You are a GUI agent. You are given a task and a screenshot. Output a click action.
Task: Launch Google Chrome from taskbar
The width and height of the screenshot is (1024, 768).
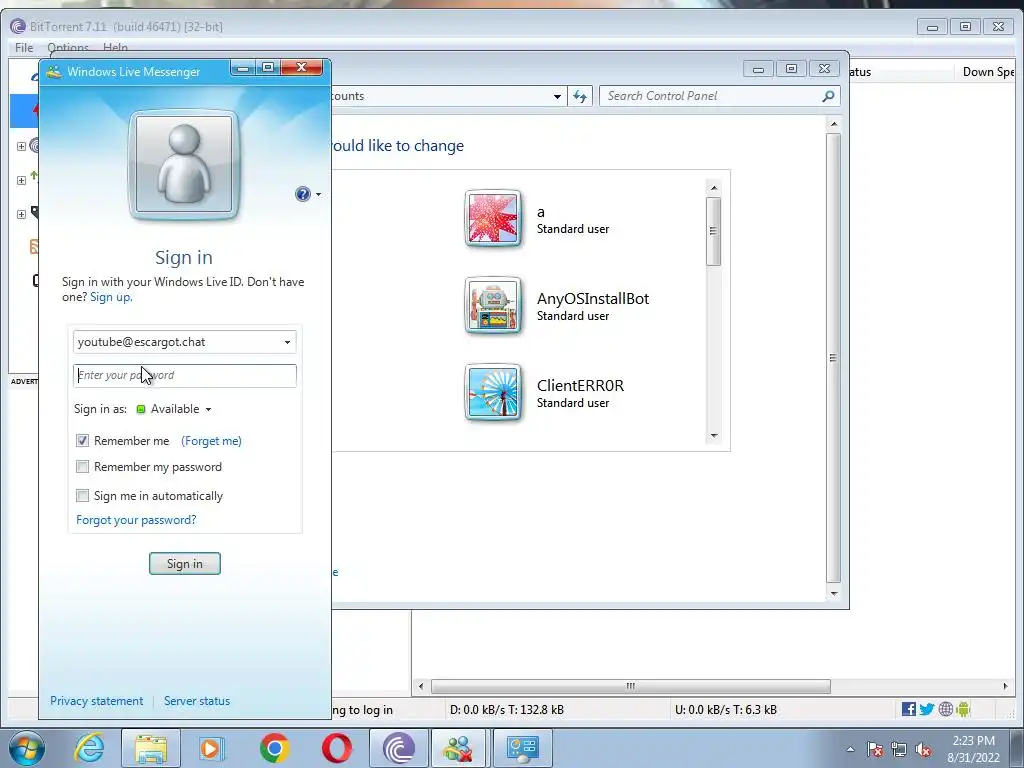(x=274, y=748)
